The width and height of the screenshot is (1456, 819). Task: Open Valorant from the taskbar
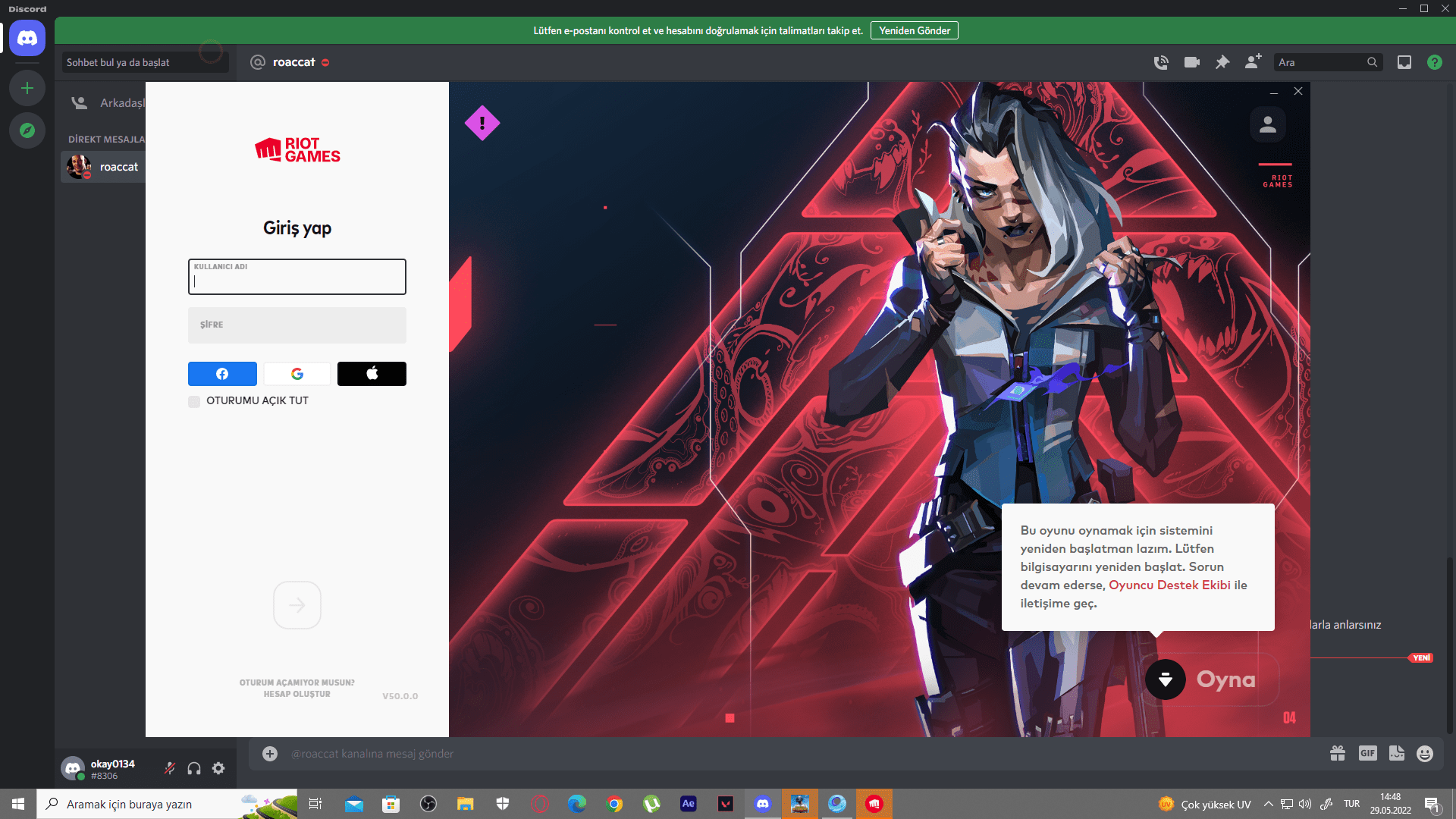coord(726,804)
